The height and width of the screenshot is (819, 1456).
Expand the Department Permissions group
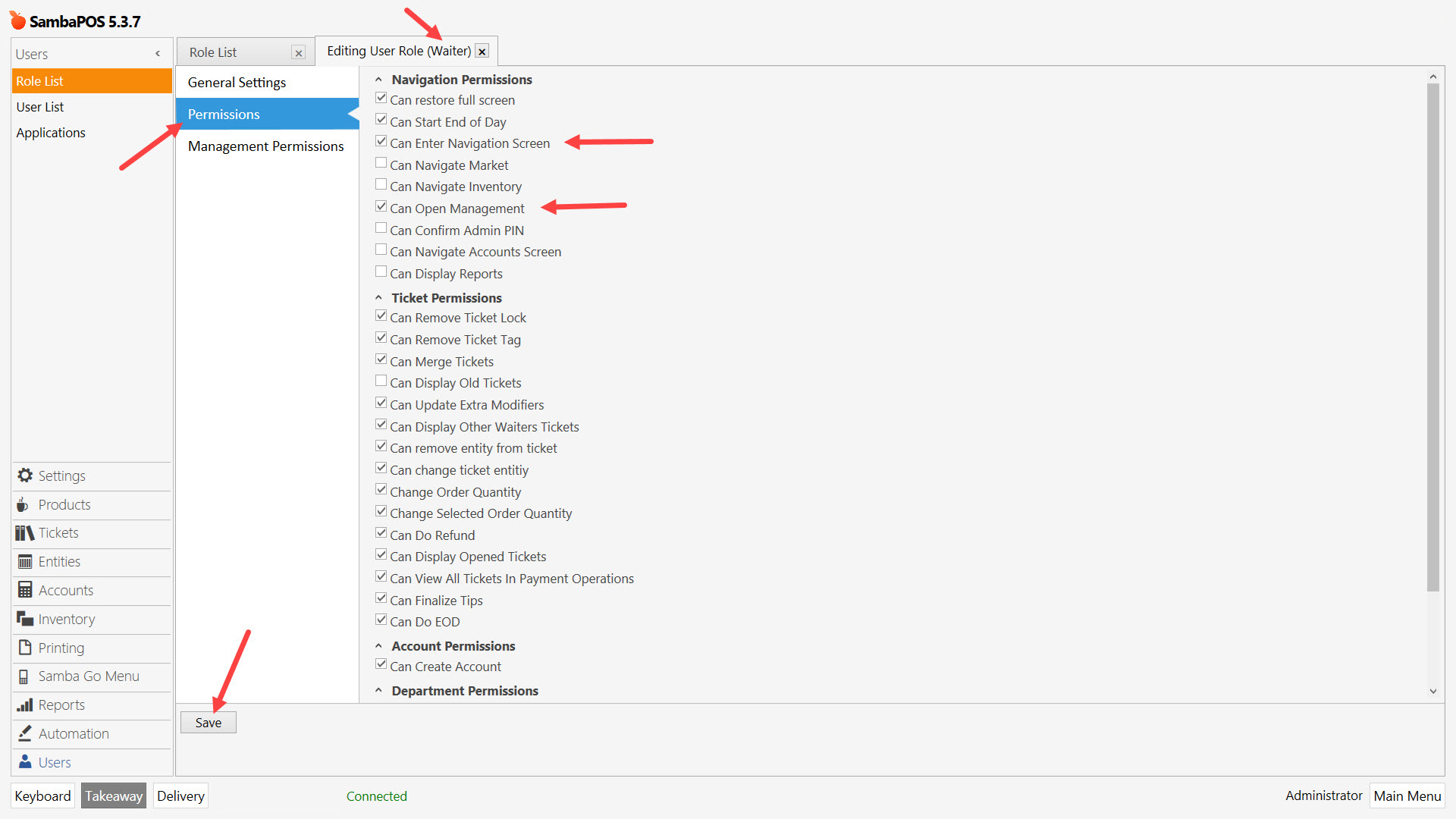pos(379,689)
